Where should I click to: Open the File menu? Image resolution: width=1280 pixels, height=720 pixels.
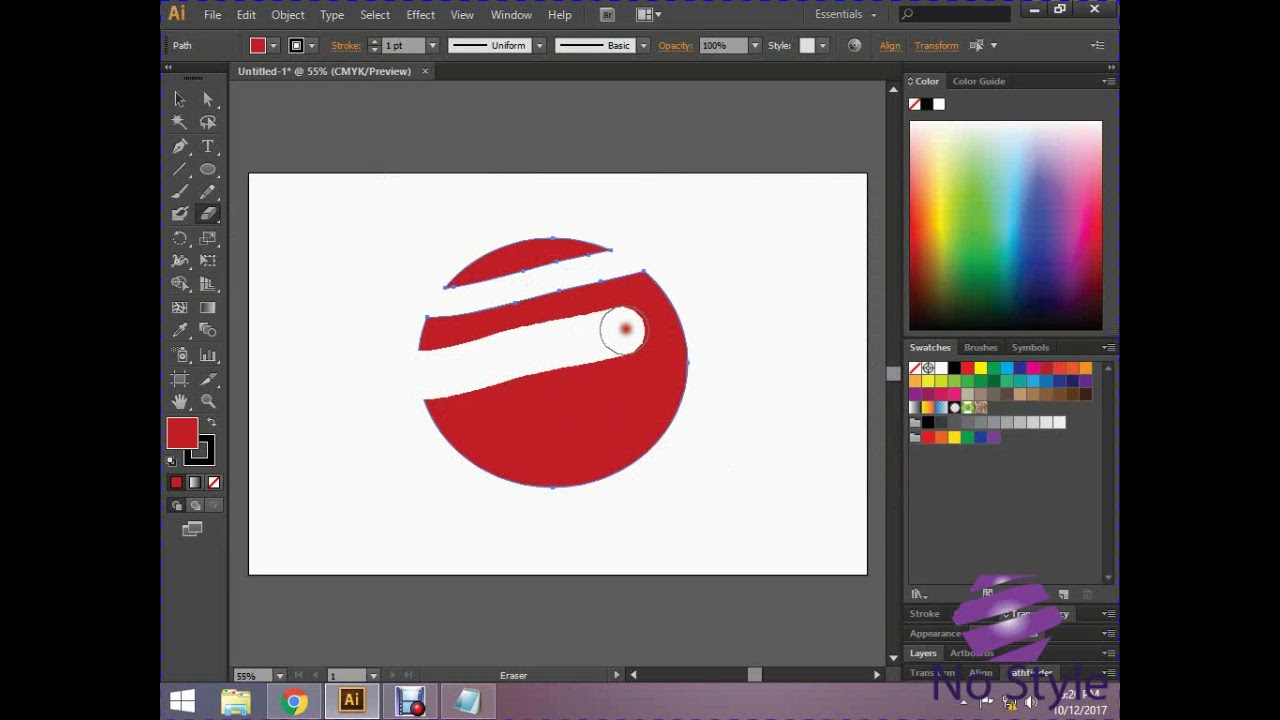(212, 15)
